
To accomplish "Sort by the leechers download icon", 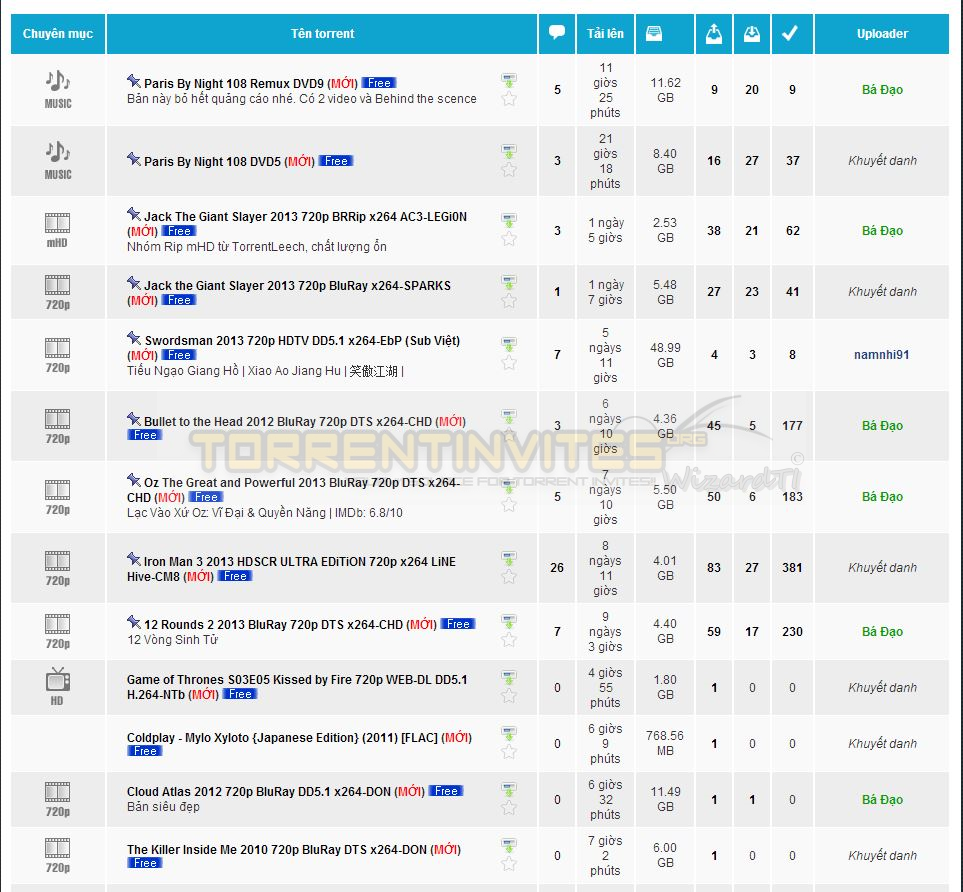I will (752, 34).
